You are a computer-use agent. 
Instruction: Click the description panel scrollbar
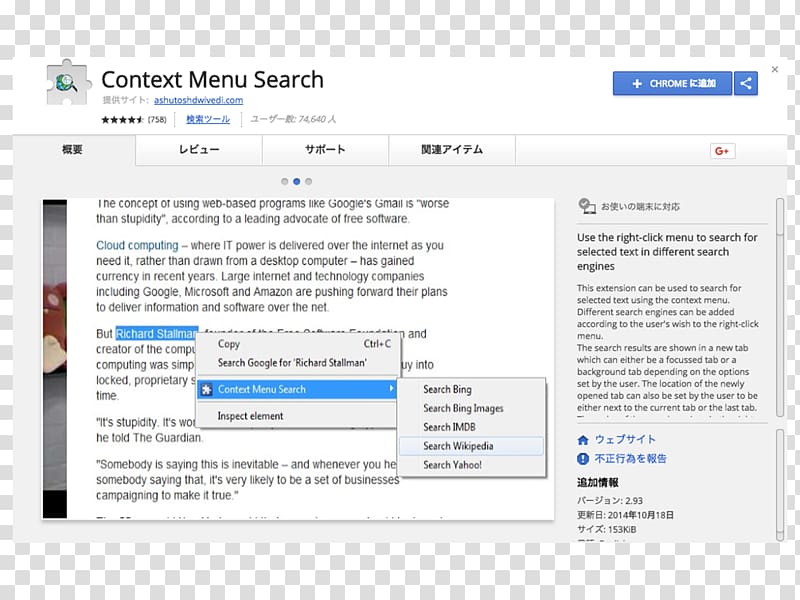coord(779,308)
